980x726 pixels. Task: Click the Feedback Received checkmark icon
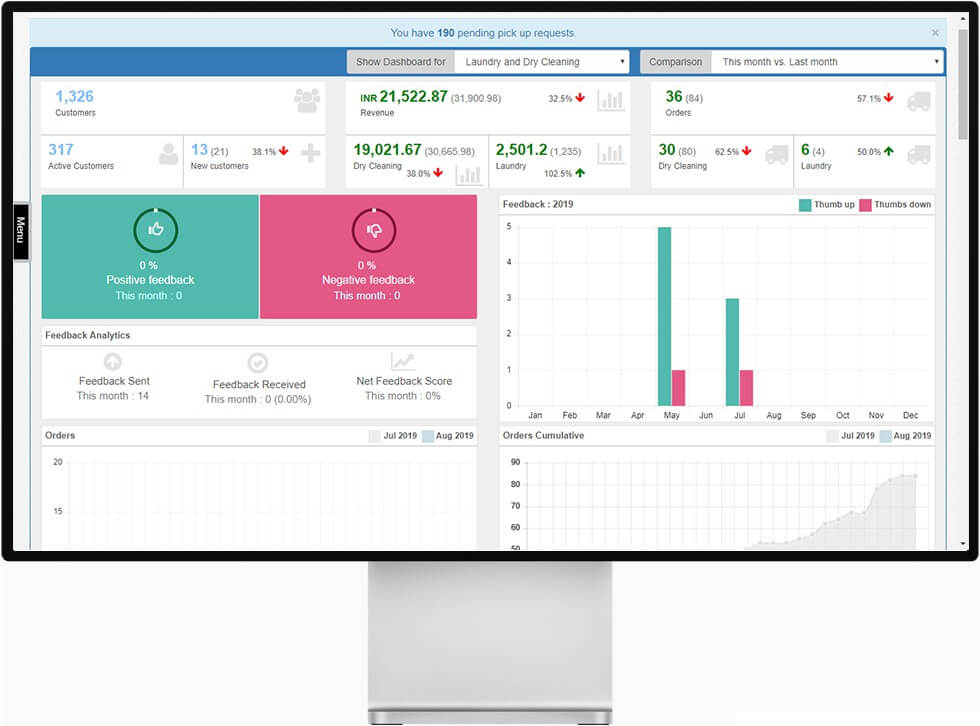[258, 362]
